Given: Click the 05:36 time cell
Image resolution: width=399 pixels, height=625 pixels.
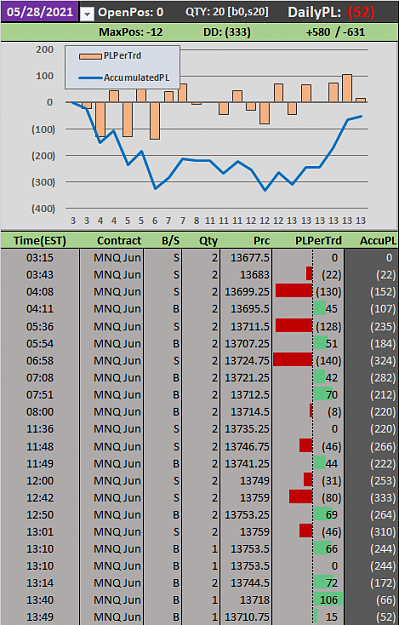Looking at the screenshot, I should 40,327.
